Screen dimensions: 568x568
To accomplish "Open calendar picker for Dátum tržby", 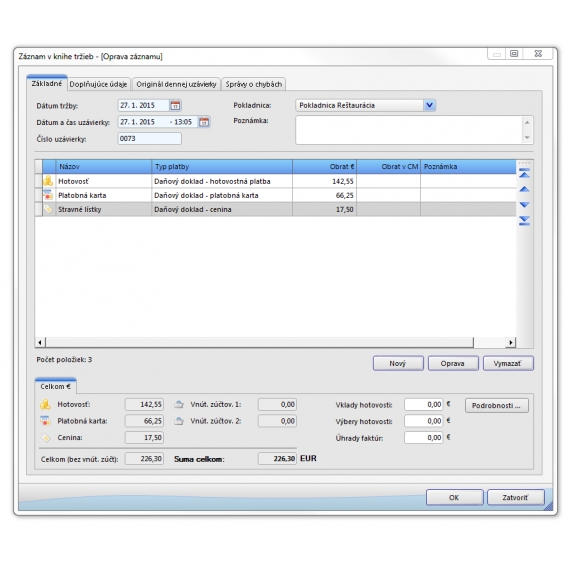I will click(x=175, y=105).
